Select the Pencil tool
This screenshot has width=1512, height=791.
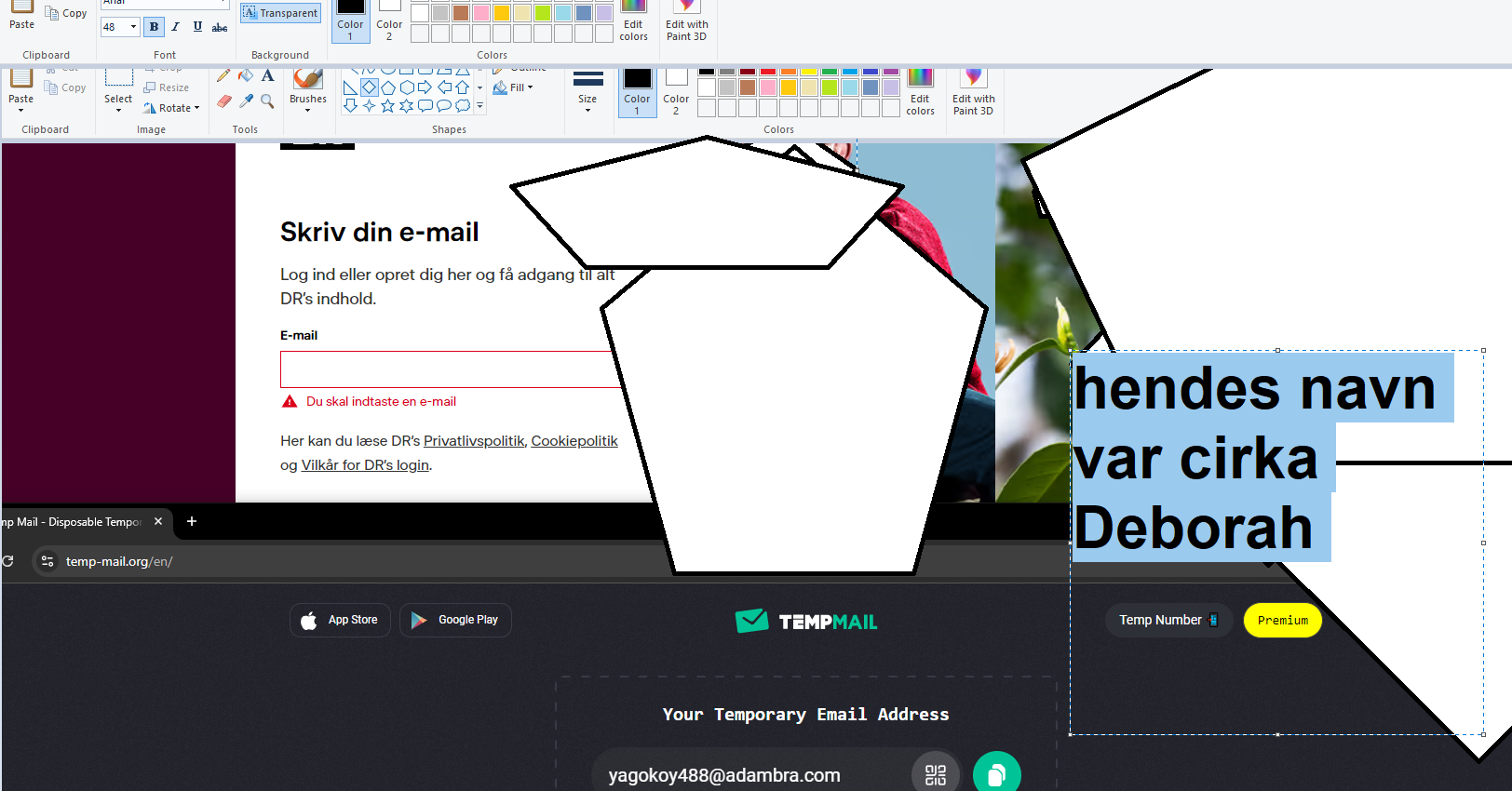tap(223, 76)
